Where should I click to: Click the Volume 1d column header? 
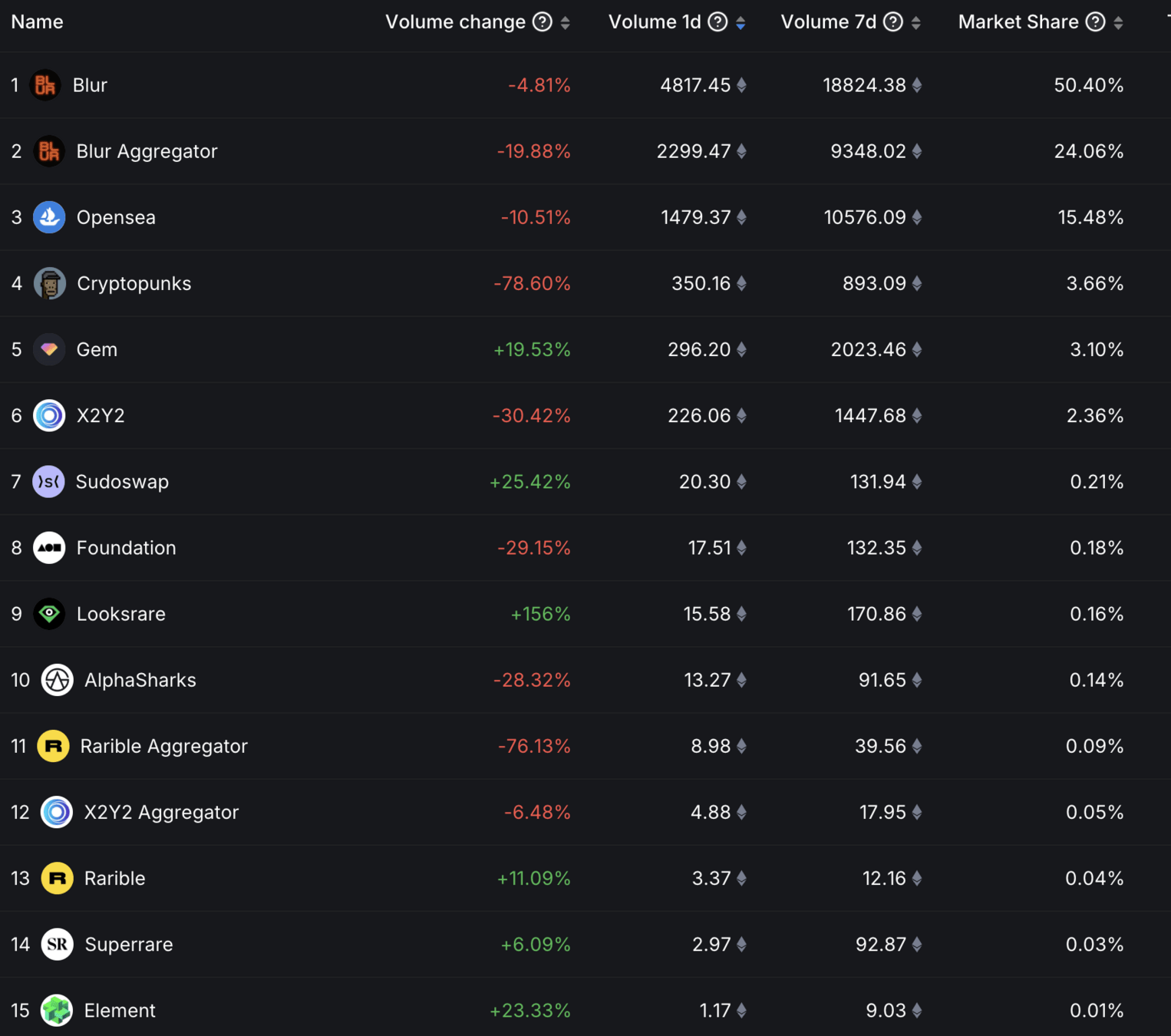click(655, 22)
